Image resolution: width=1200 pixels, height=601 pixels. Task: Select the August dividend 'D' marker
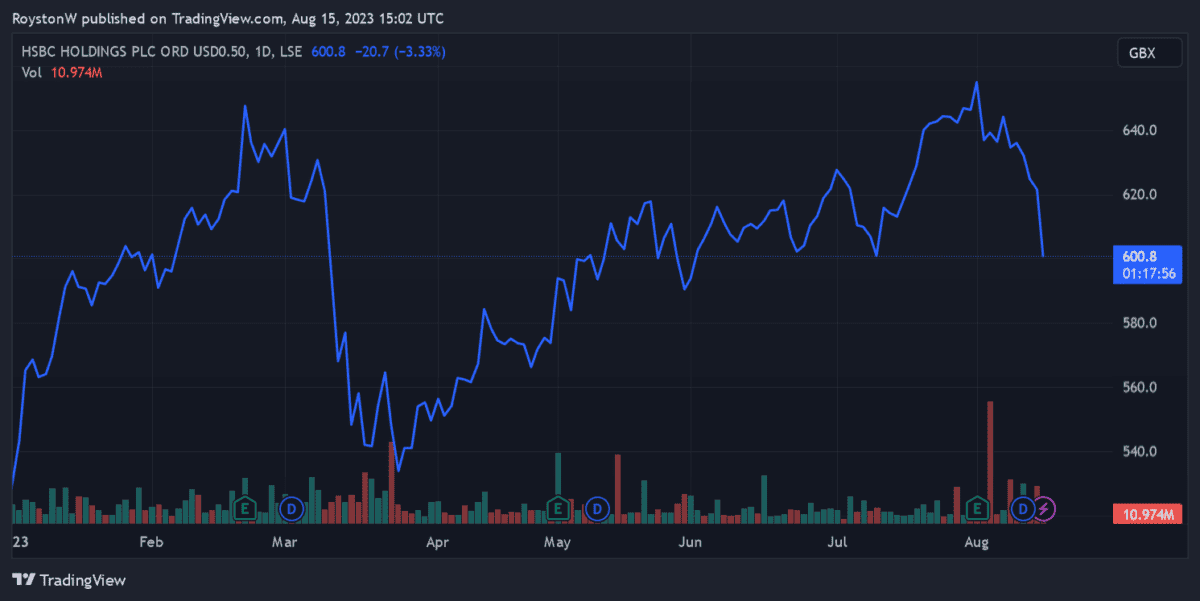click(1022, 509)
